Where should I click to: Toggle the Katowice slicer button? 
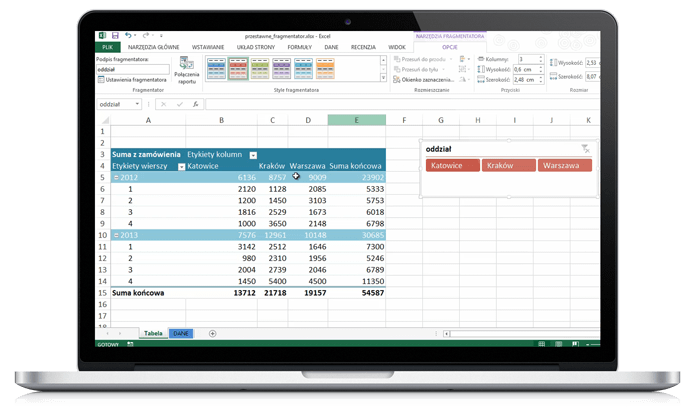(x=451, y=165)
